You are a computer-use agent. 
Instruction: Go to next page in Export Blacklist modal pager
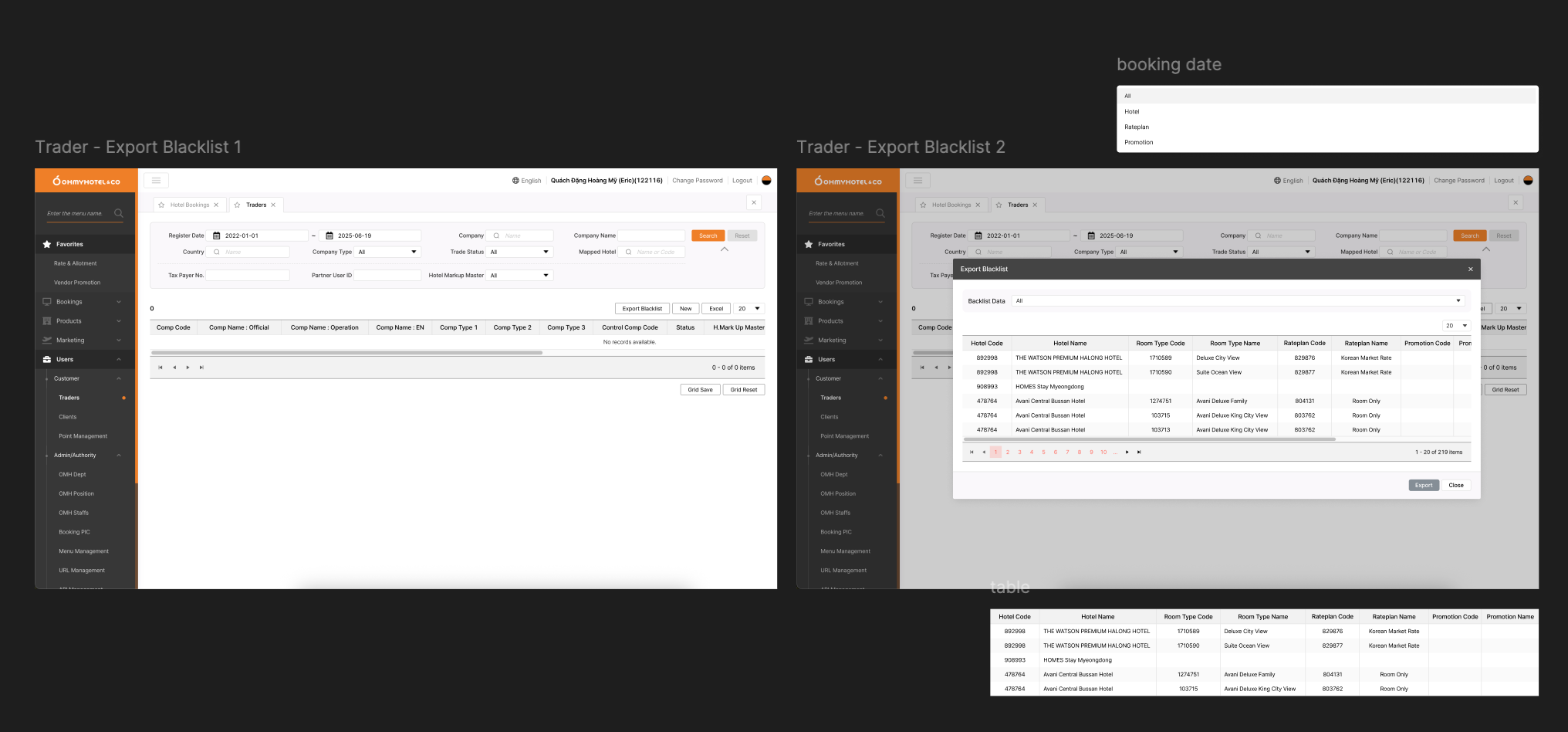coord(1127,452)
